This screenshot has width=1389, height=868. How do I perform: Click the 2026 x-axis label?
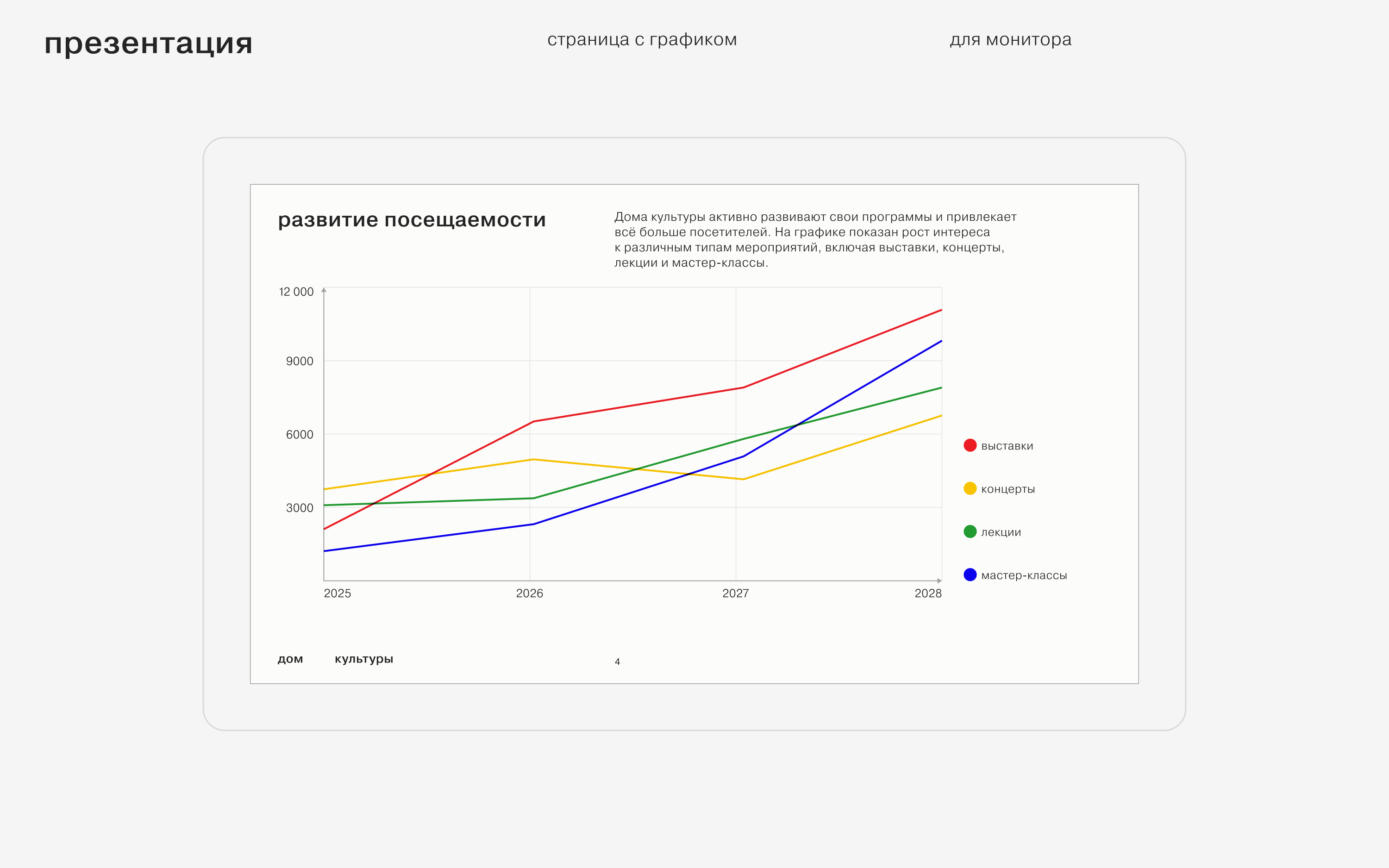(x=529, y=593)
